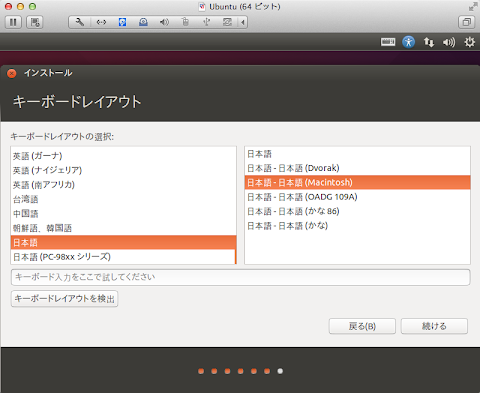Choose 日本語 - 日本語 (Dvorak) variant
Viewport: 480px width, 393px height.
point(357,168)
